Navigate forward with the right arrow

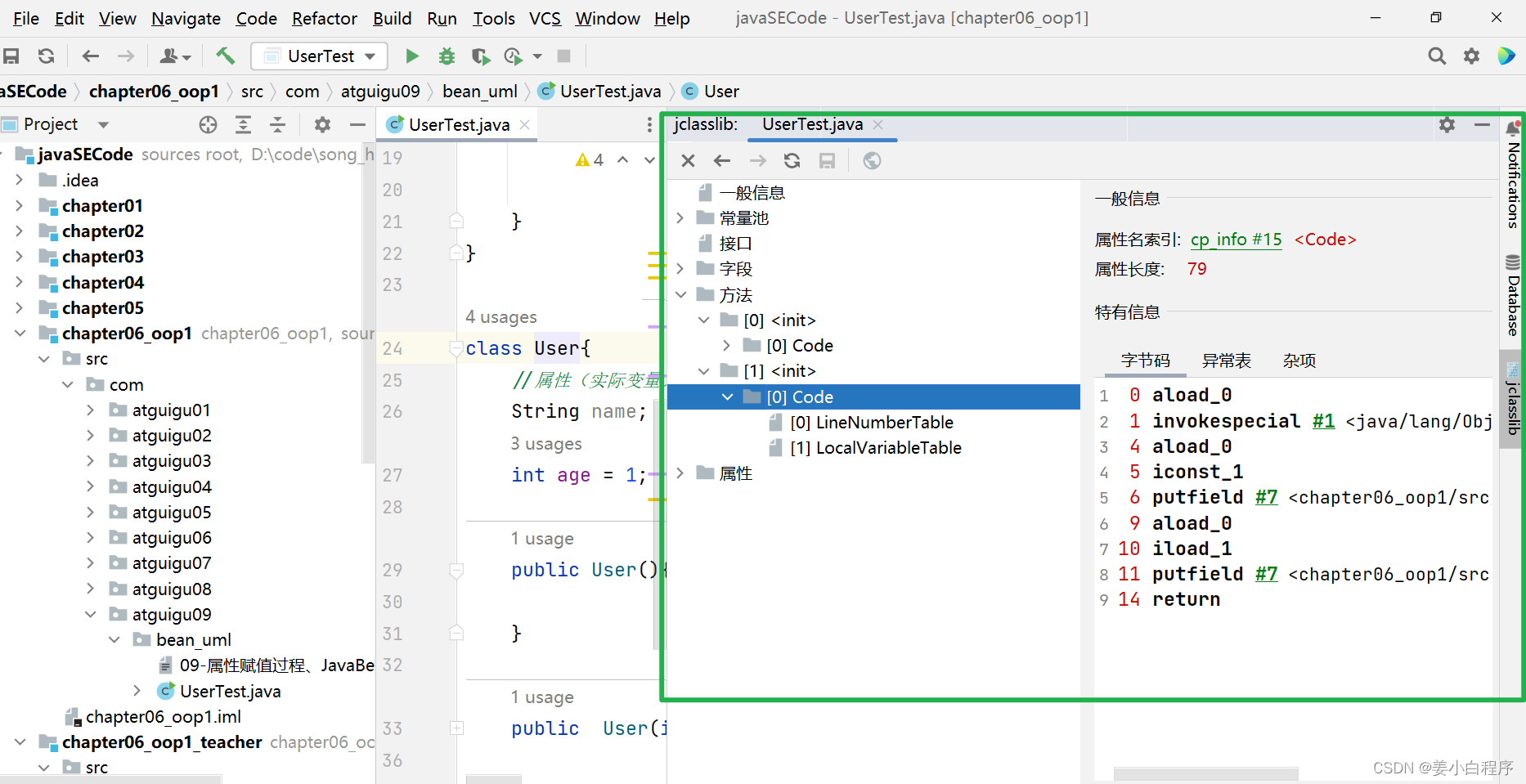[125, 56]
